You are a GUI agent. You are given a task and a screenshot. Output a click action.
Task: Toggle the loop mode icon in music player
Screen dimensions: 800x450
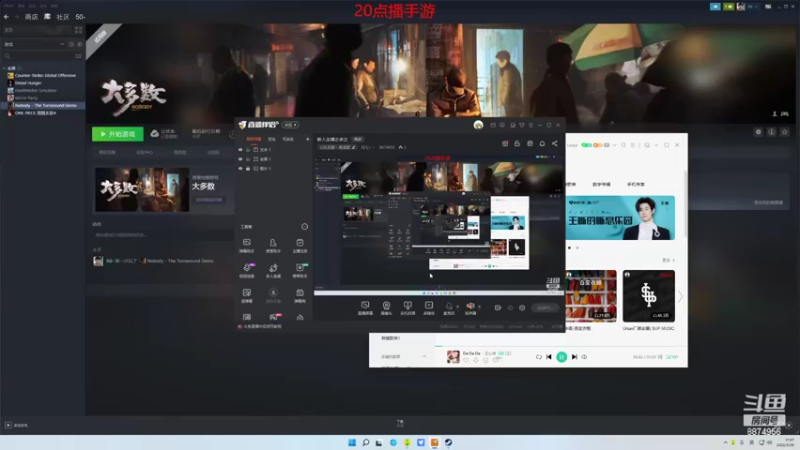[539, 357]
